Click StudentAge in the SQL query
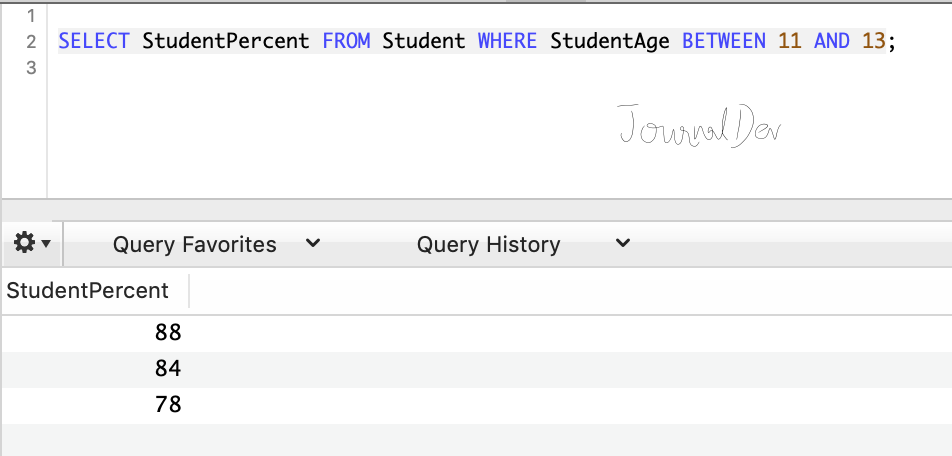The image size is (952, 456). (610, 42)
